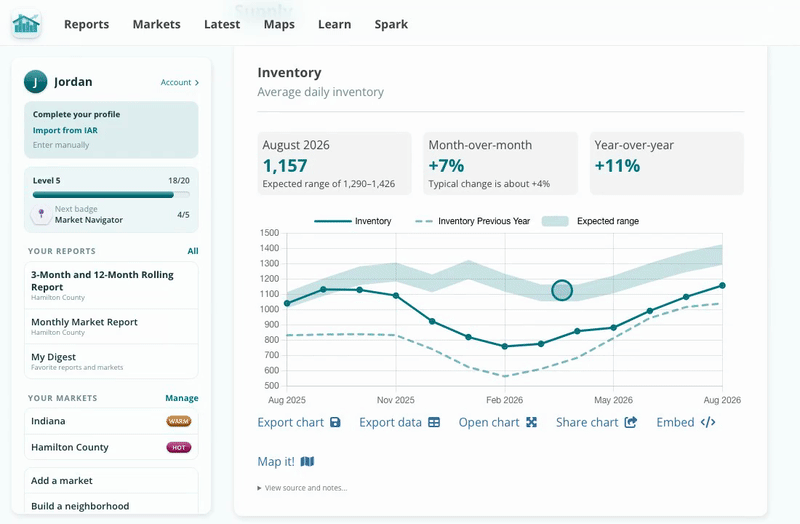The height and width of the screenshot is (524, 800).
Task: Expand View source and notes
Action: point(302,488)
